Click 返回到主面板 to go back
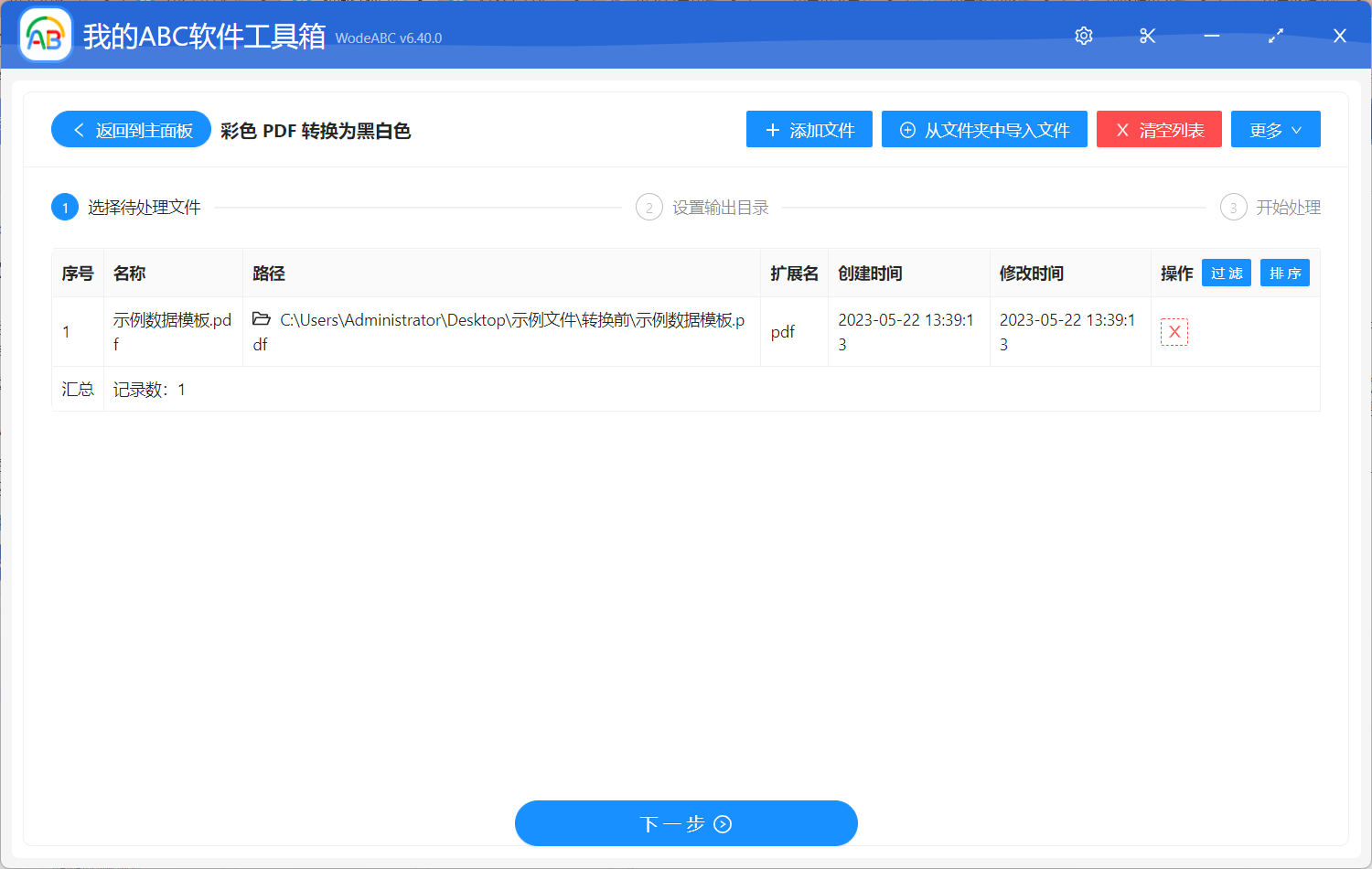This screenshot has height=869, width=1372. pos(130,129)
